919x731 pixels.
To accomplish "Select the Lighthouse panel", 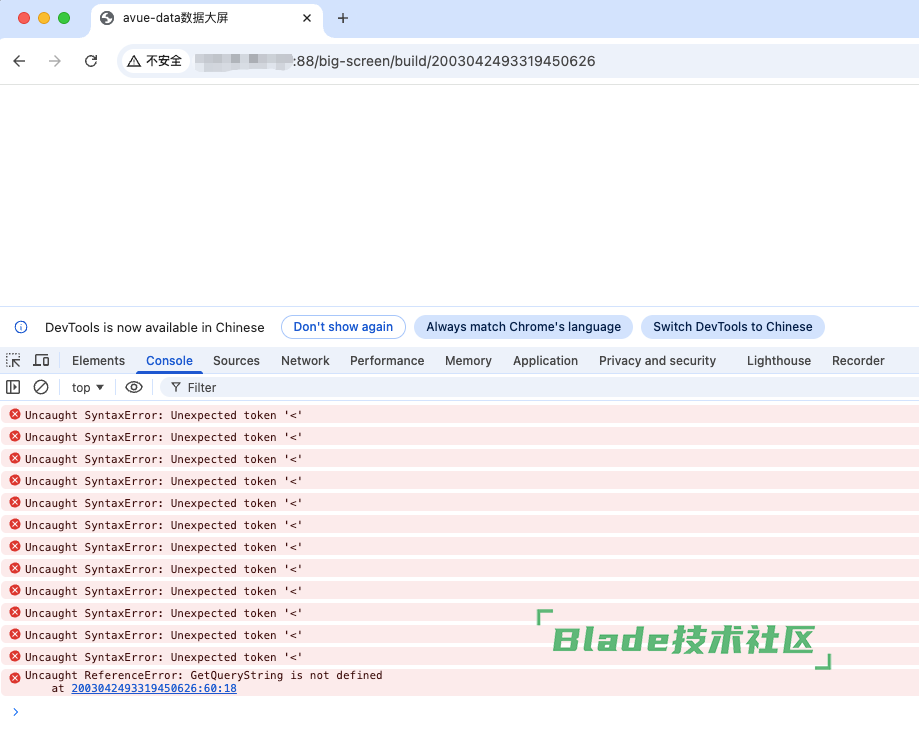I will click(778, 360).
